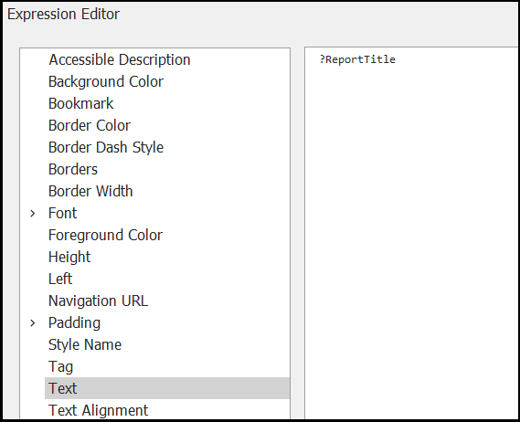The height and width of the screenshot is (422, 520).
Task: Select the Font property item
Action: tap(62, 213)
